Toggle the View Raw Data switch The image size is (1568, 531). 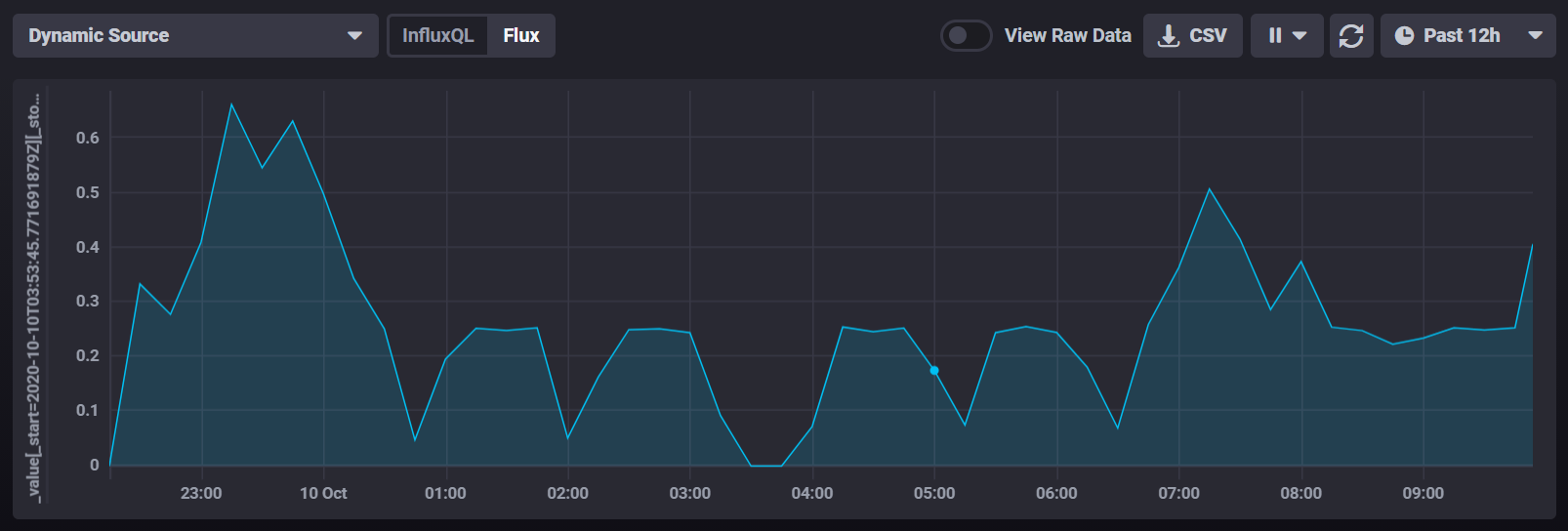point(966,36)
